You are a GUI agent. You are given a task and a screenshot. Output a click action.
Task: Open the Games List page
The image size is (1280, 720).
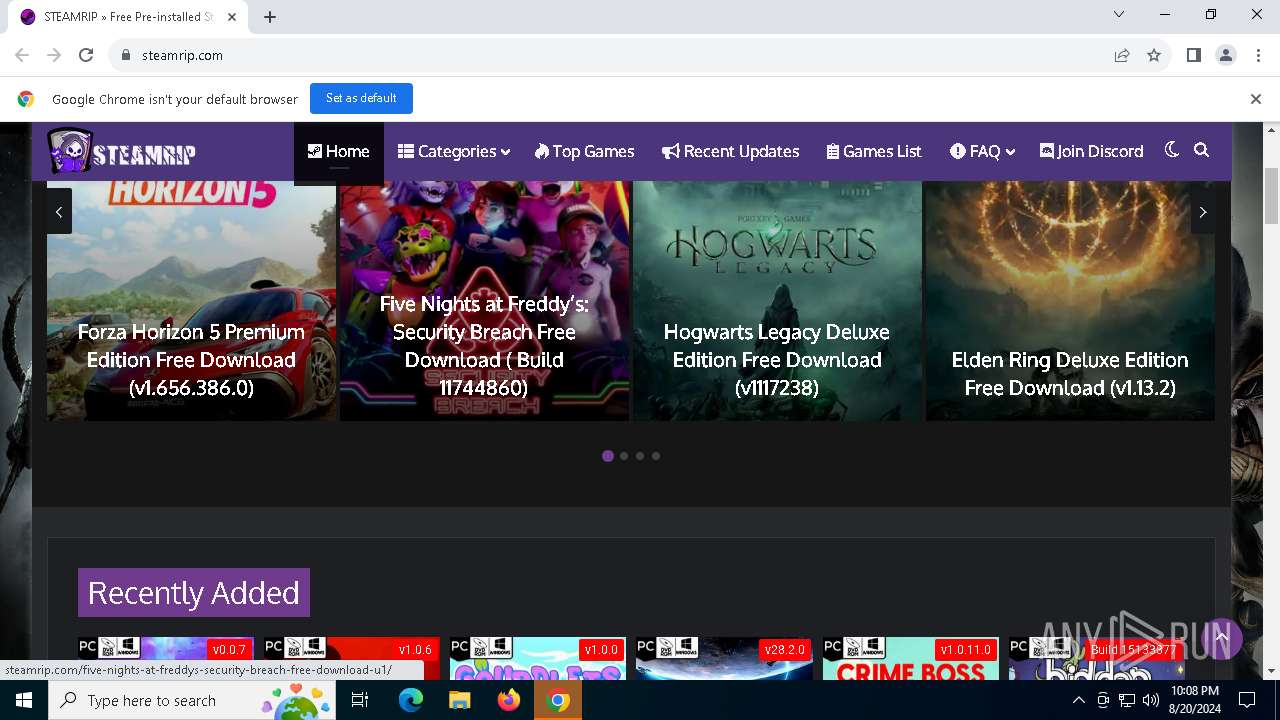tap(874, 151)
